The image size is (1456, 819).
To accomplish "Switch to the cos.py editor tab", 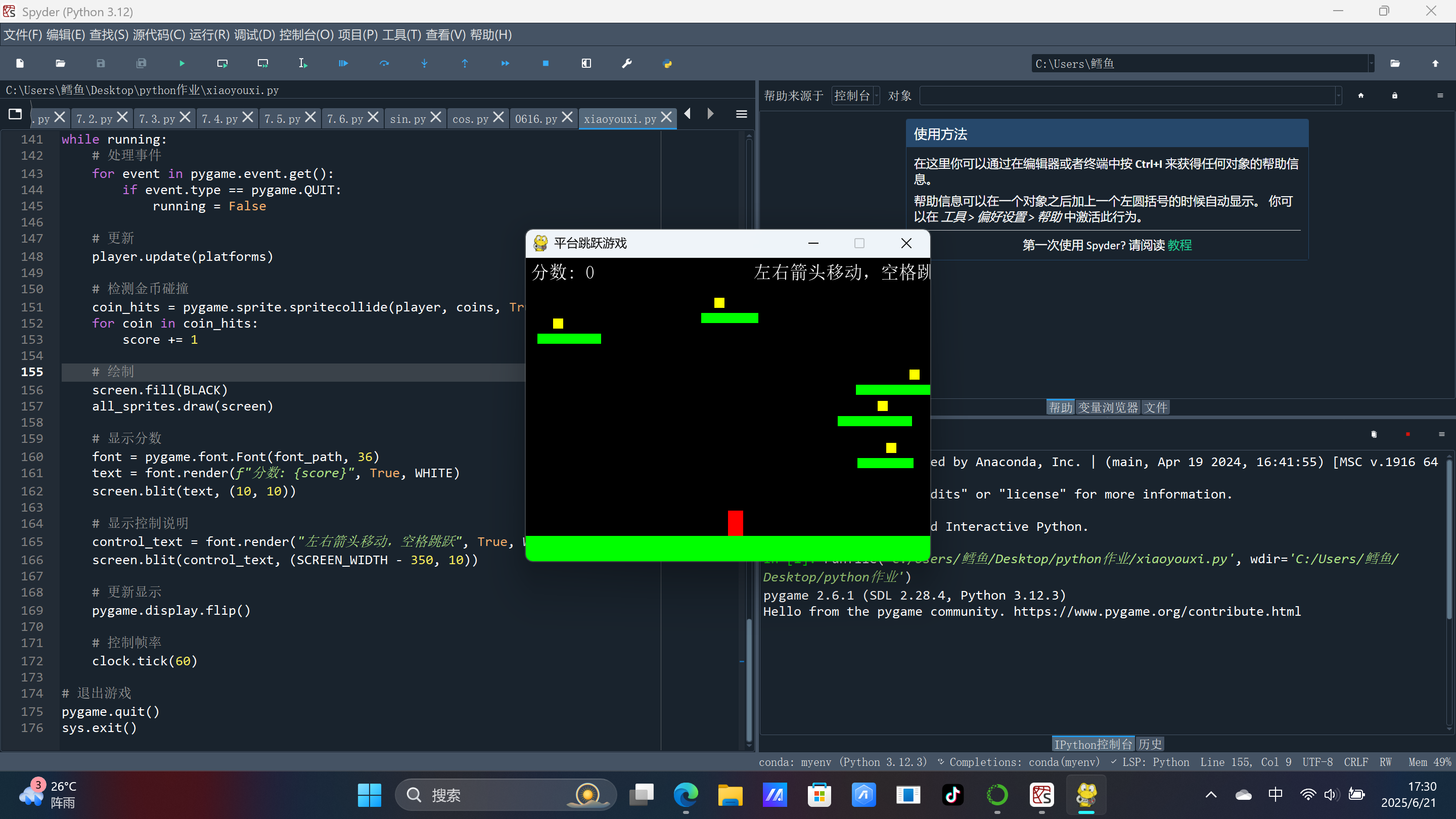I will [x=470, y=119].
